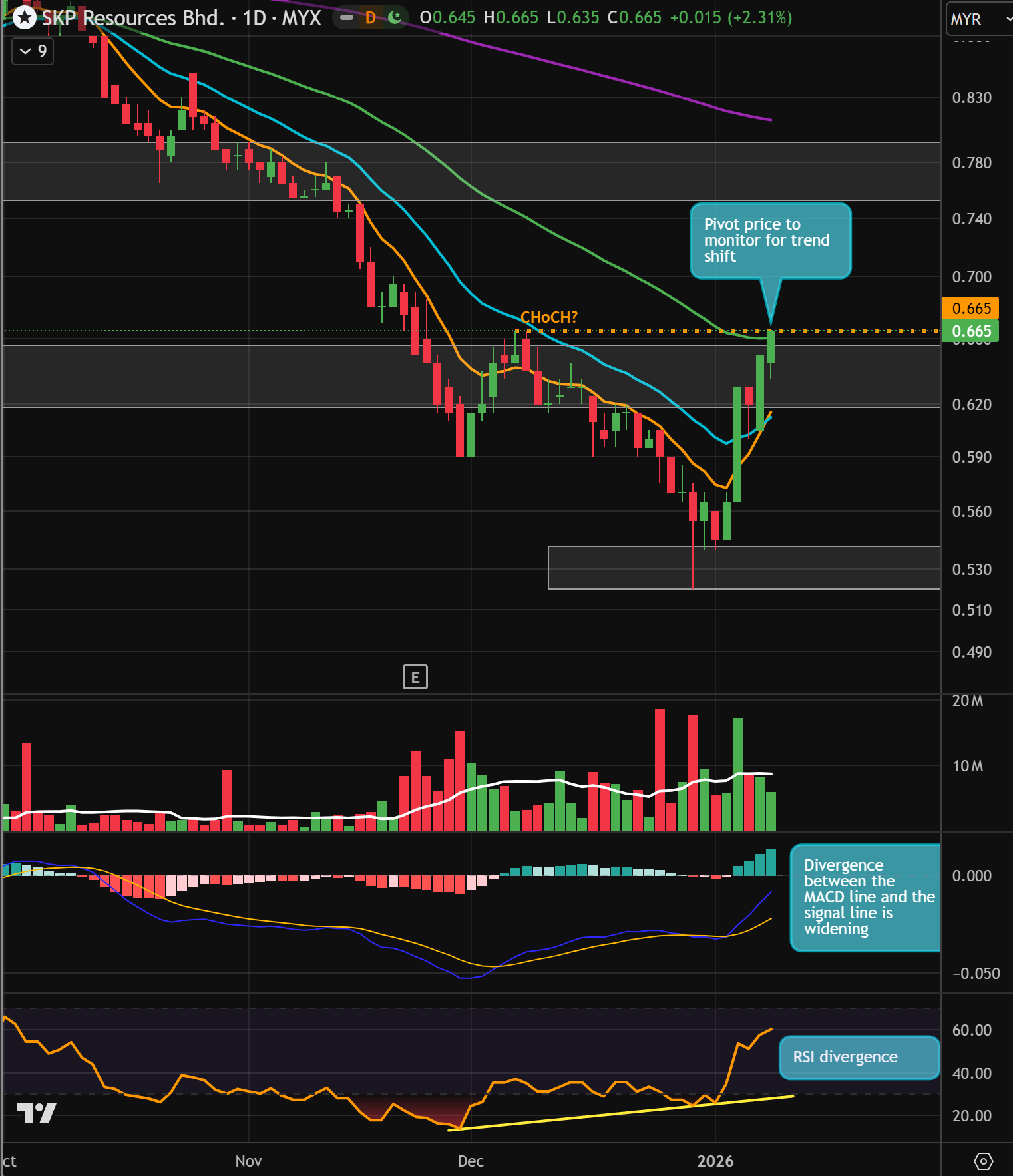Click the 0.780 price axis label
Viewport: 1013px width, 1176px height.
972,163
